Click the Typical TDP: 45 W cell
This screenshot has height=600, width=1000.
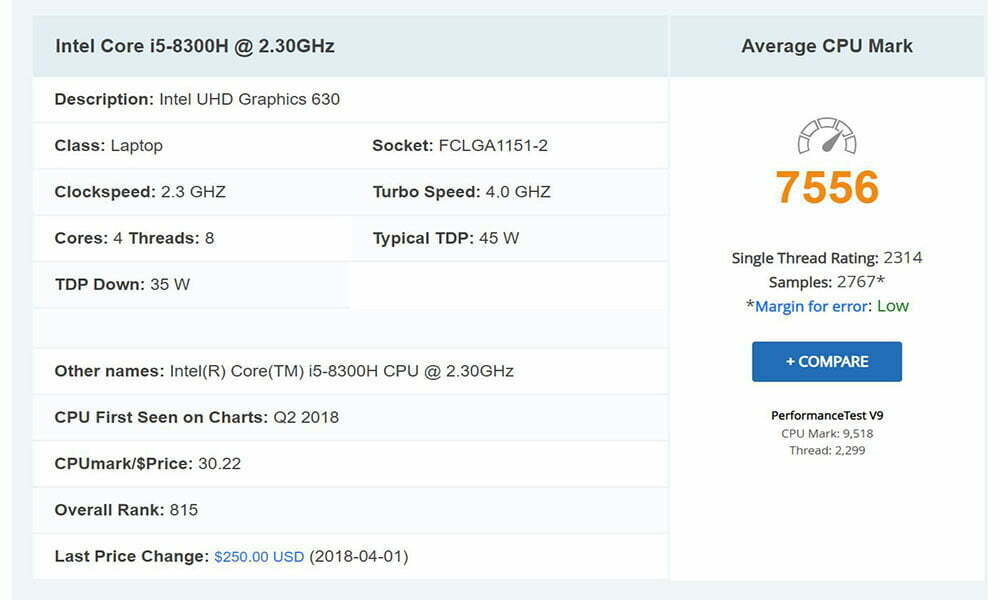click(509, 238)
